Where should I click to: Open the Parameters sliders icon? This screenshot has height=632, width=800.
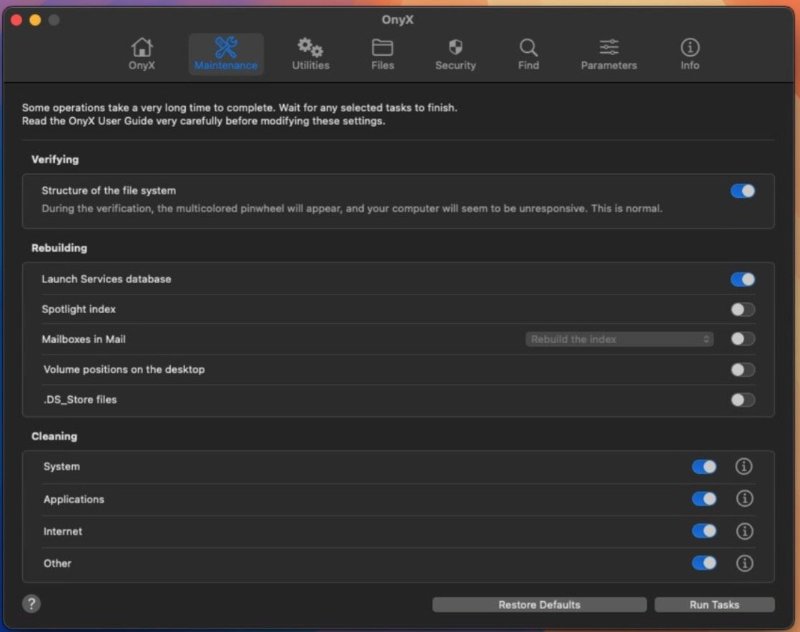[608, 48]
